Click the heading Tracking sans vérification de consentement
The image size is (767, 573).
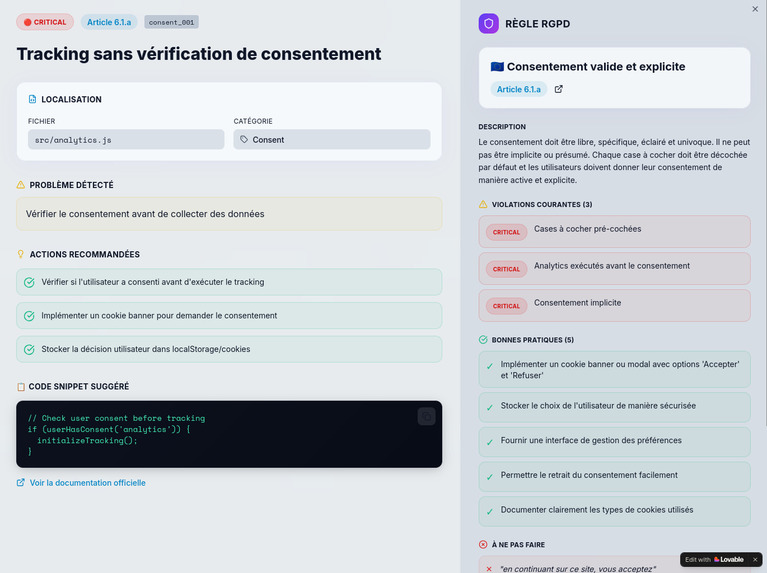point(199,53)
